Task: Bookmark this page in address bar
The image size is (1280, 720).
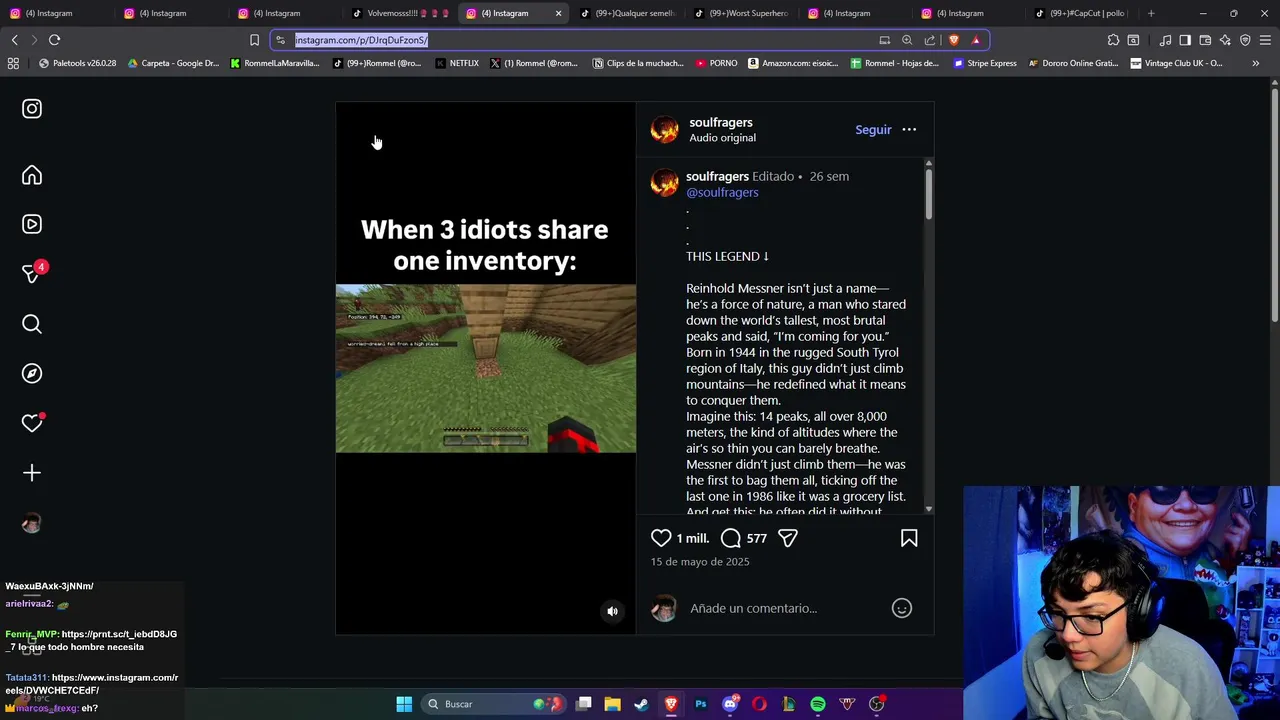Action: coord(254,40)
